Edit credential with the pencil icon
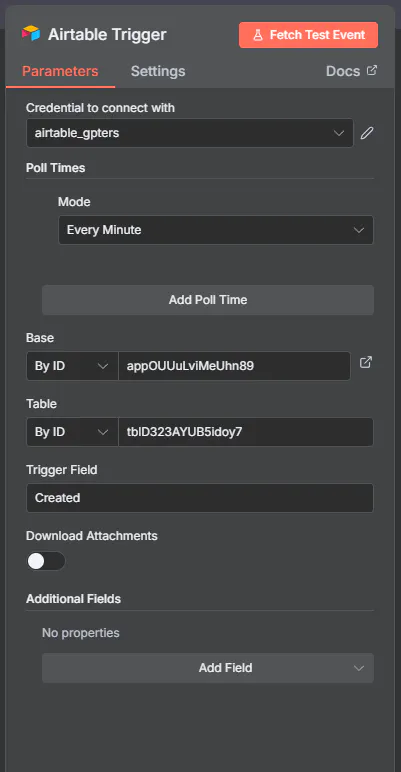401x772 pixels. coord(367,133)
